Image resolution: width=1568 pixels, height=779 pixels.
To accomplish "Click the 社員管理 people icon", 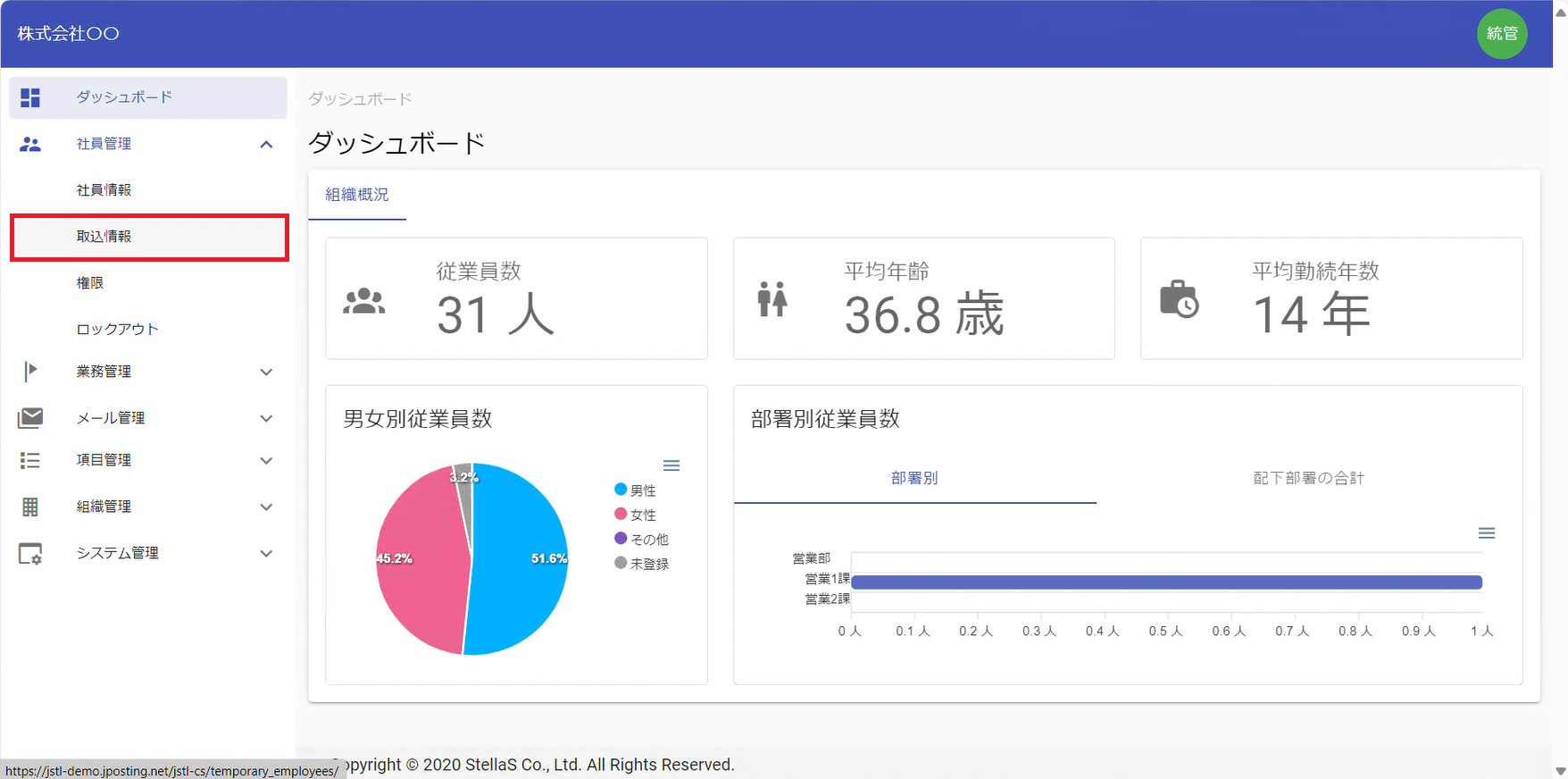I will (30, 144).
